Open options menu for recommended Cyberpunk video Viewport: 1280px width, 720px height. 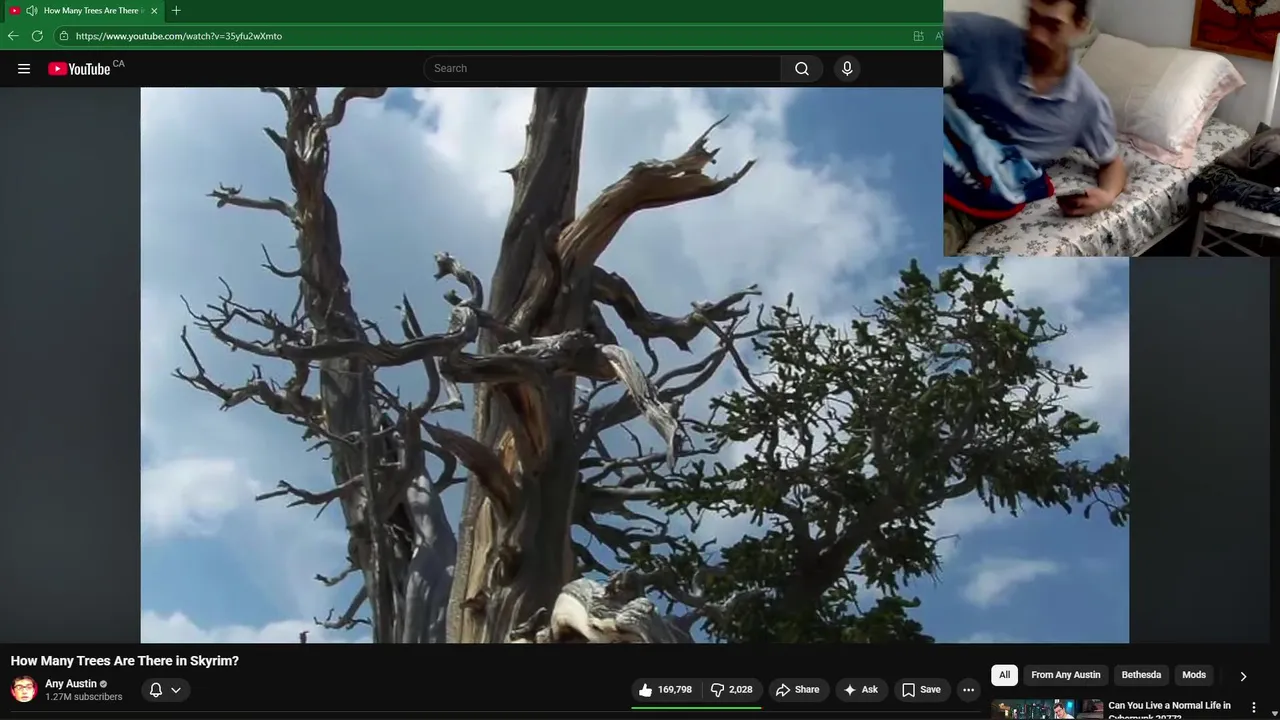(1254, 708)
